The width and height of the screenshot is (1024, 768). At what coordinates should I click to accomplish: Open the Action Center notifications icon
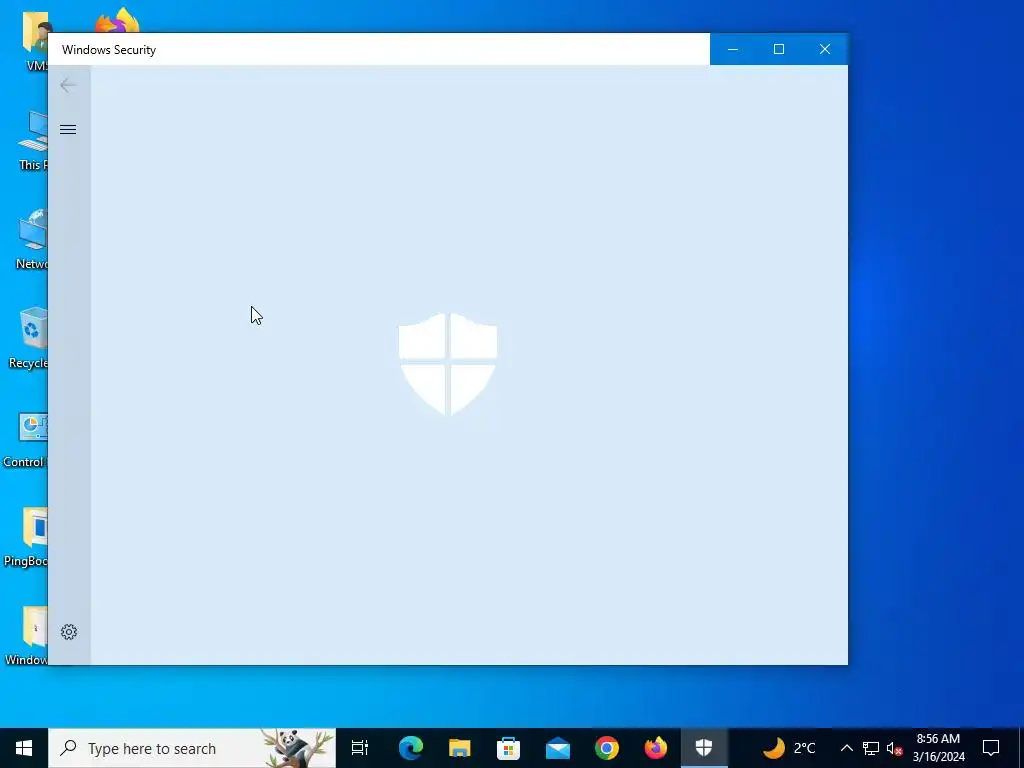click(991, 748)
